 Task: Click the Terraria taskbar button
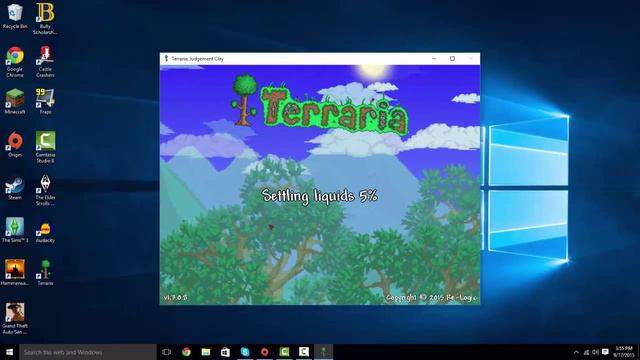click(323, 352)
